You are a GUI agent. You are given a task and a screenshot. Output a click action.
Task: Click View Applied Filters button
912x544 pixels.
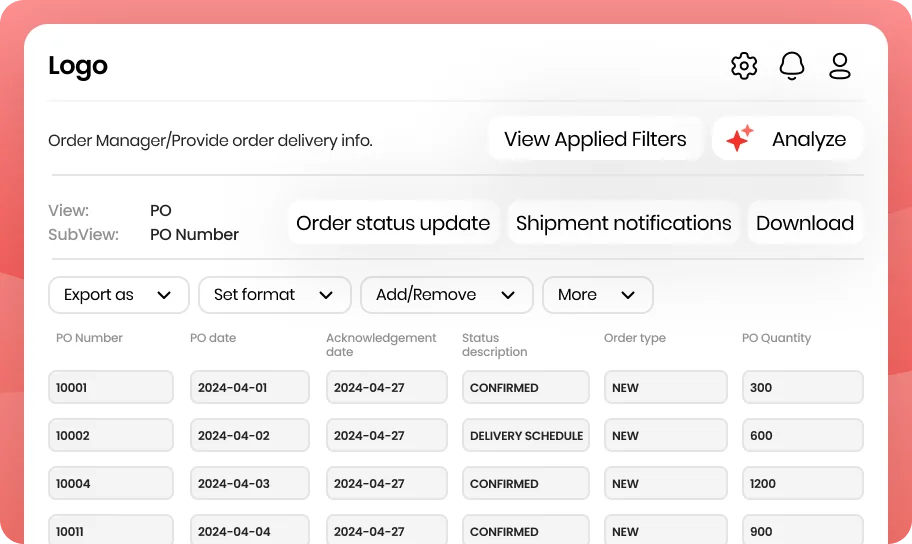[x=595, y=139]
